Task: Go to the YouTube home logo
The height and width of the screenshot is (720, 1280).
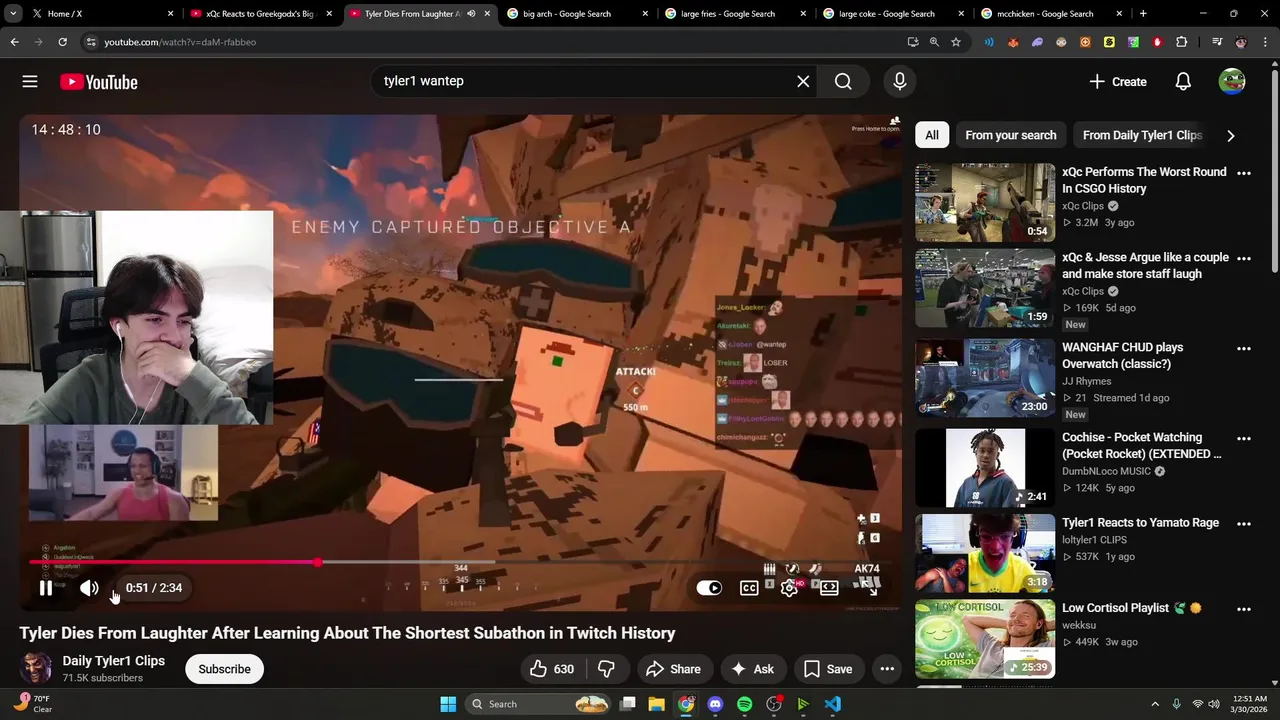Action: 99,82
